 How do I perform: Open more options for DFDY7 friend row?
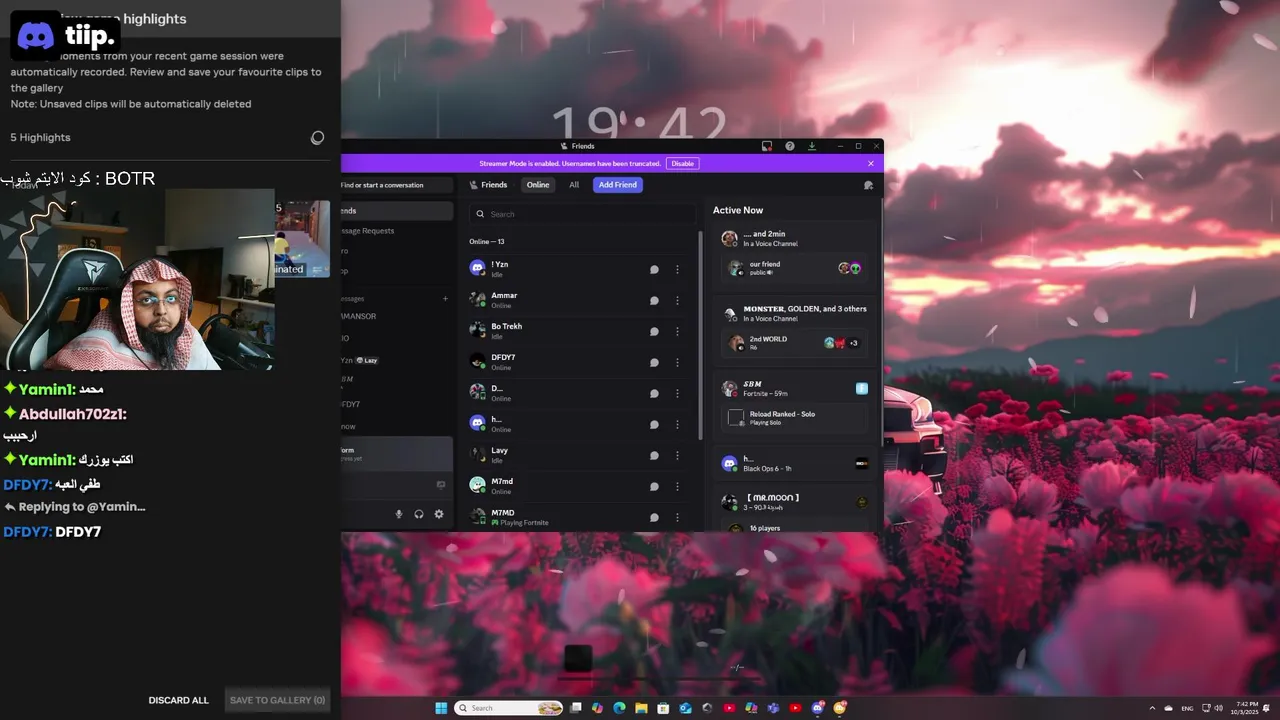pos(677,362)
